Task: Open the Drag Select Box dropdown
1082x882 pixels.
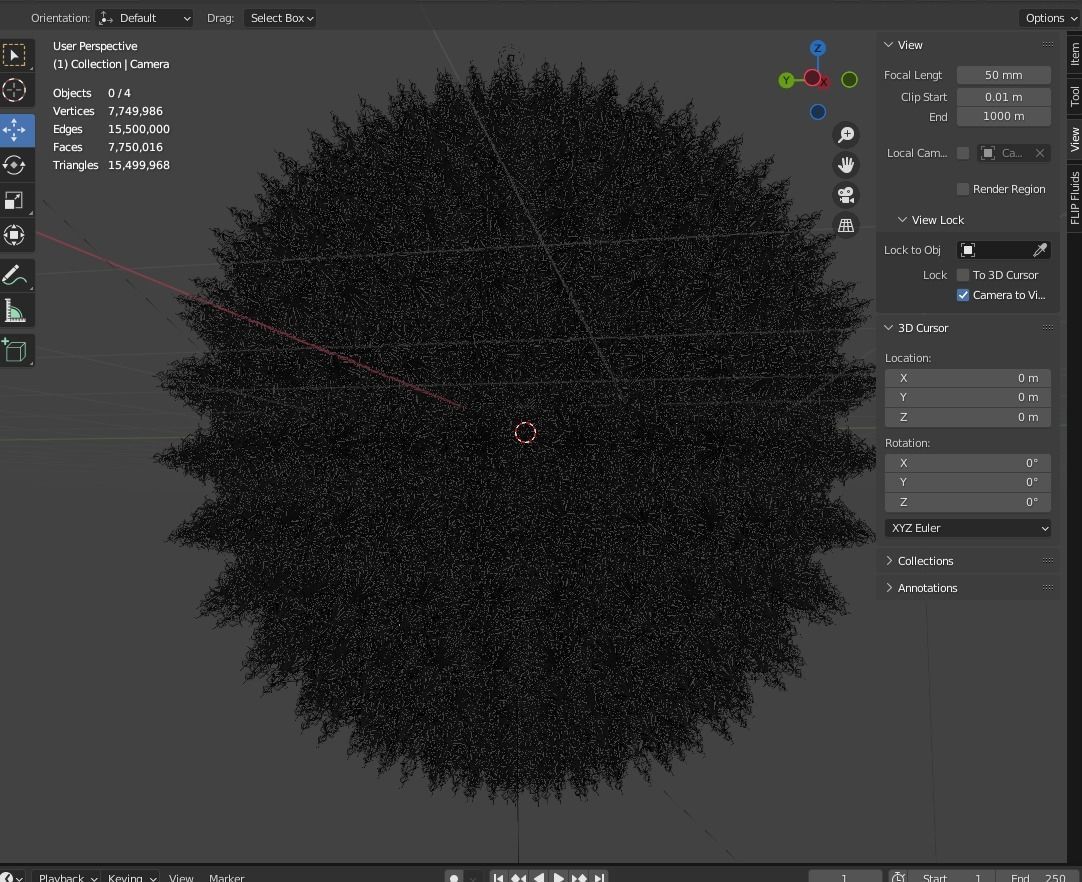Action: (279, 18)
